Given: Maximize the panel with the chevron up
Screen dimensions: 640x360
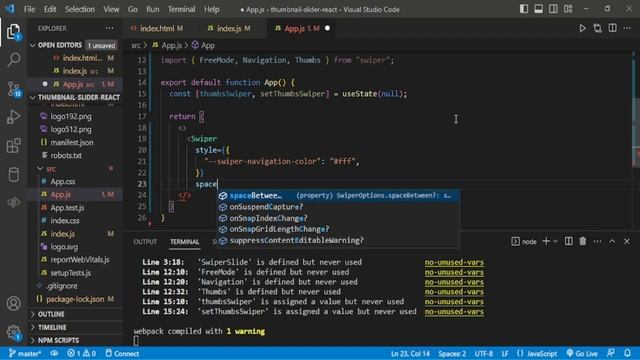Looking at the screenshot, I should [612, 241].
